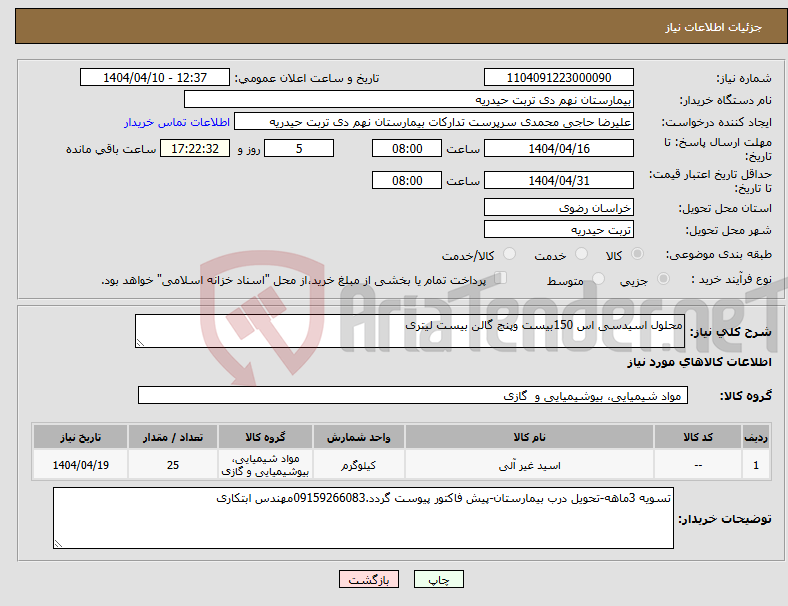This screenshot has height=606, width=788.
Task: Click the request creator name field
Action: [x=434, y=122]
